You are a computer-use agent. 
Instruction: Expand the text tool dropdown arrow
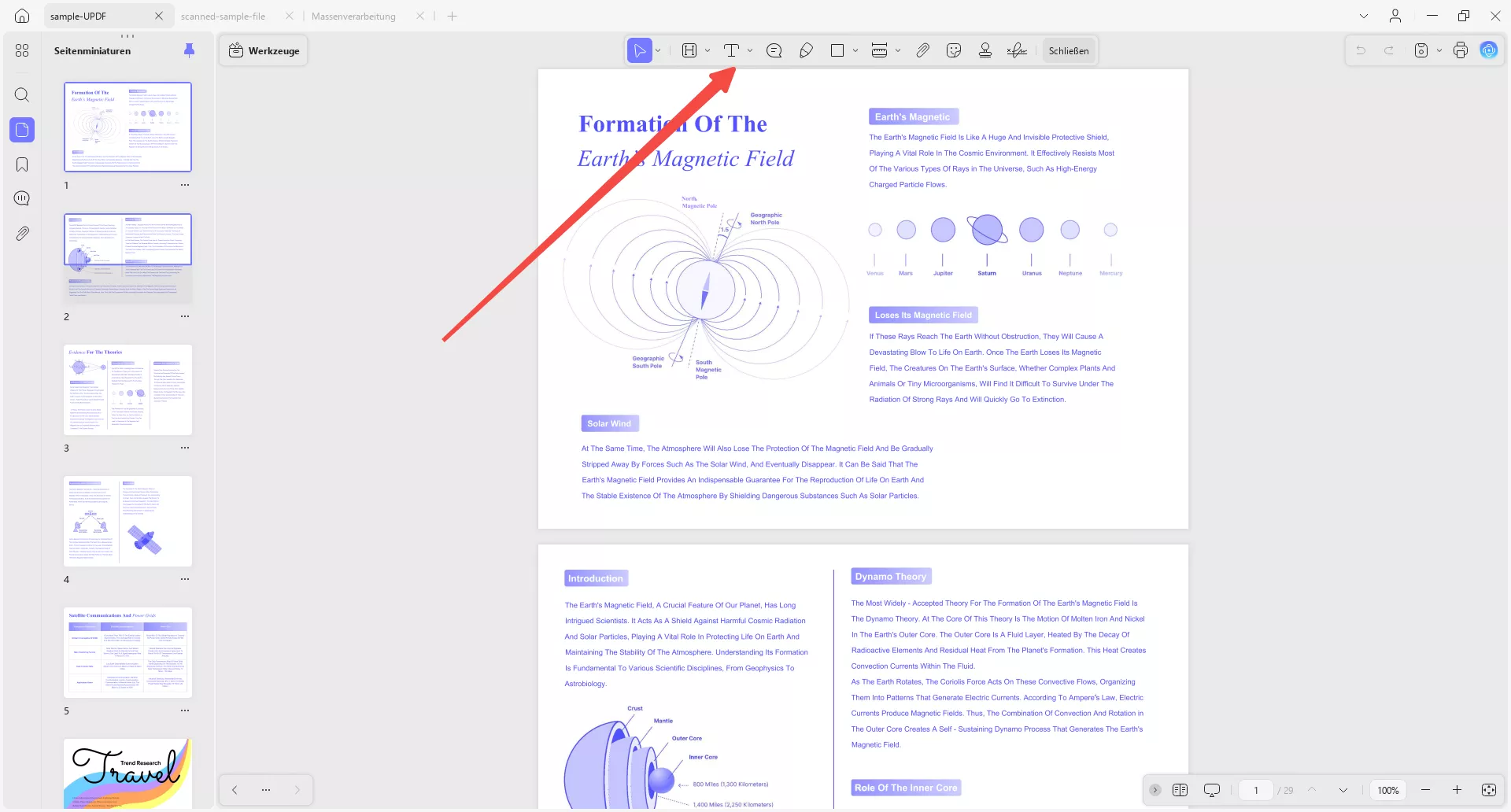pos(750,50)
